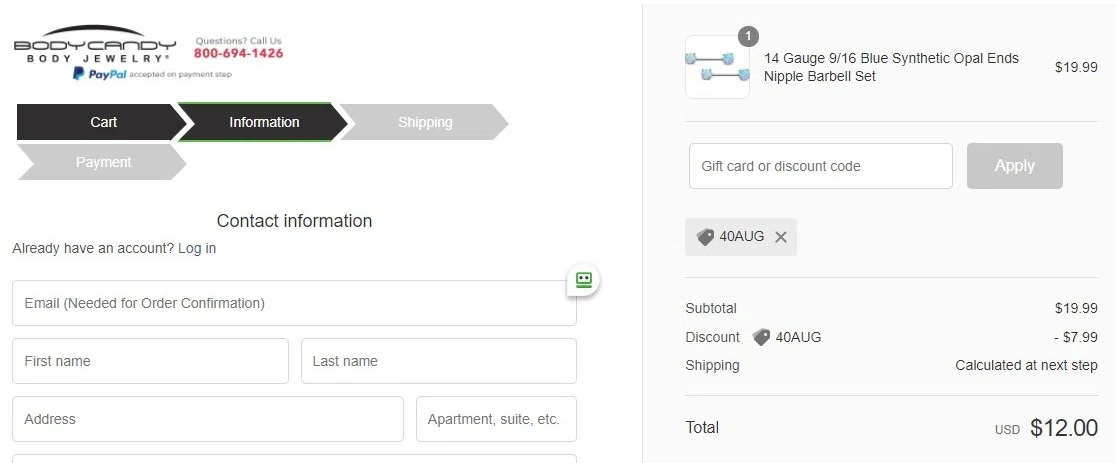
Task: Go back to the Cart step
Action: pos(102,122)
